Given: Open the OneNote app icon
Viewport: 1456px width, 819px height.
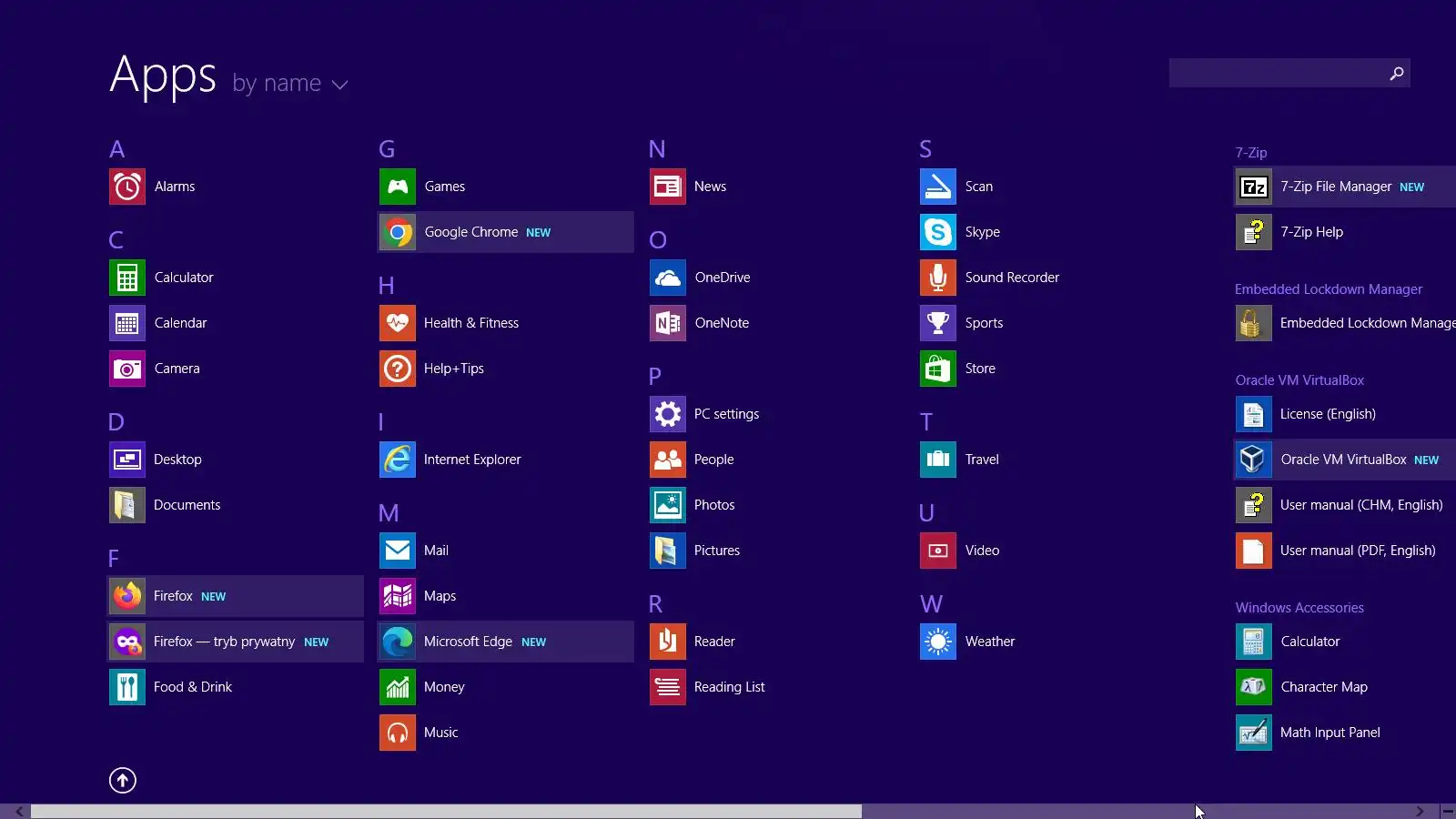Looking at the screenshot, I should coord(668,323).
